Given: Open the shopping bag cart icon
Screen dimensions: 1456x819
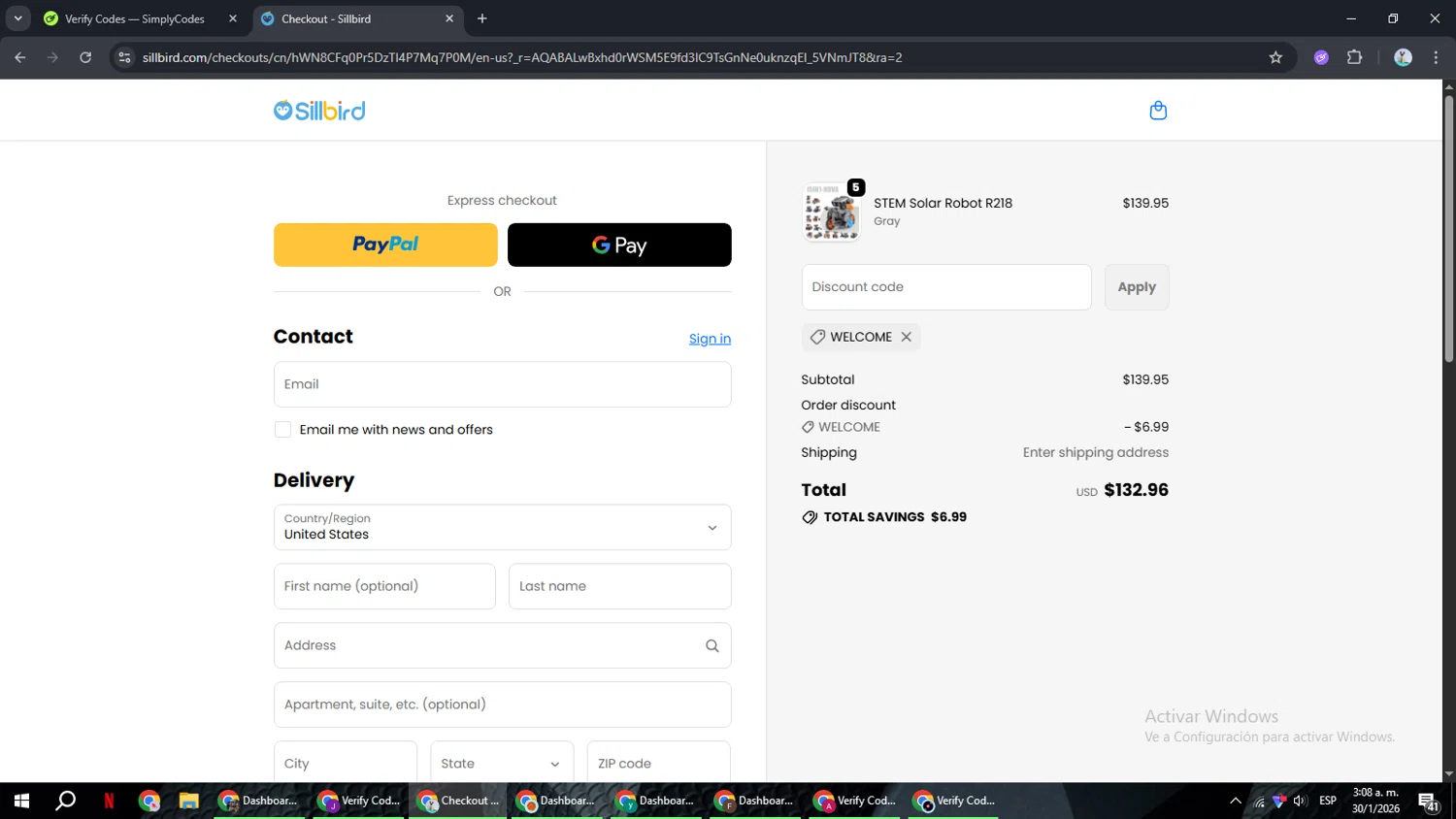Looking at the screenshot, I should (1158, 111).
